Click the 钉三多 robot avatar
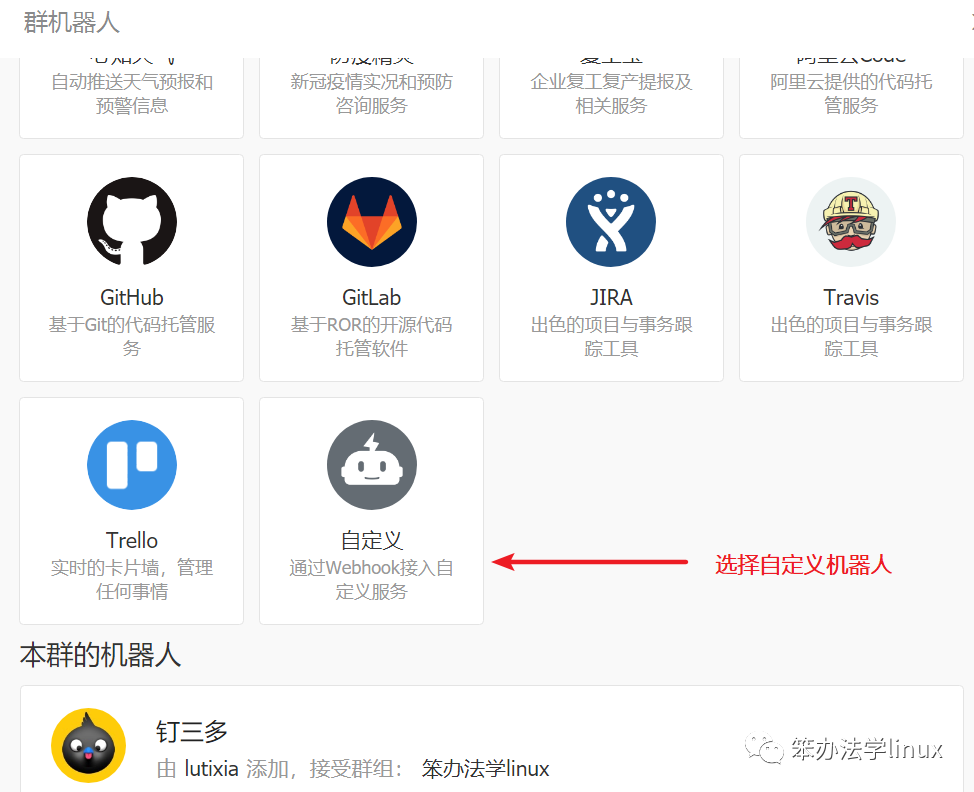This screenshot has height=792, width=974. (x=88, y=745)
